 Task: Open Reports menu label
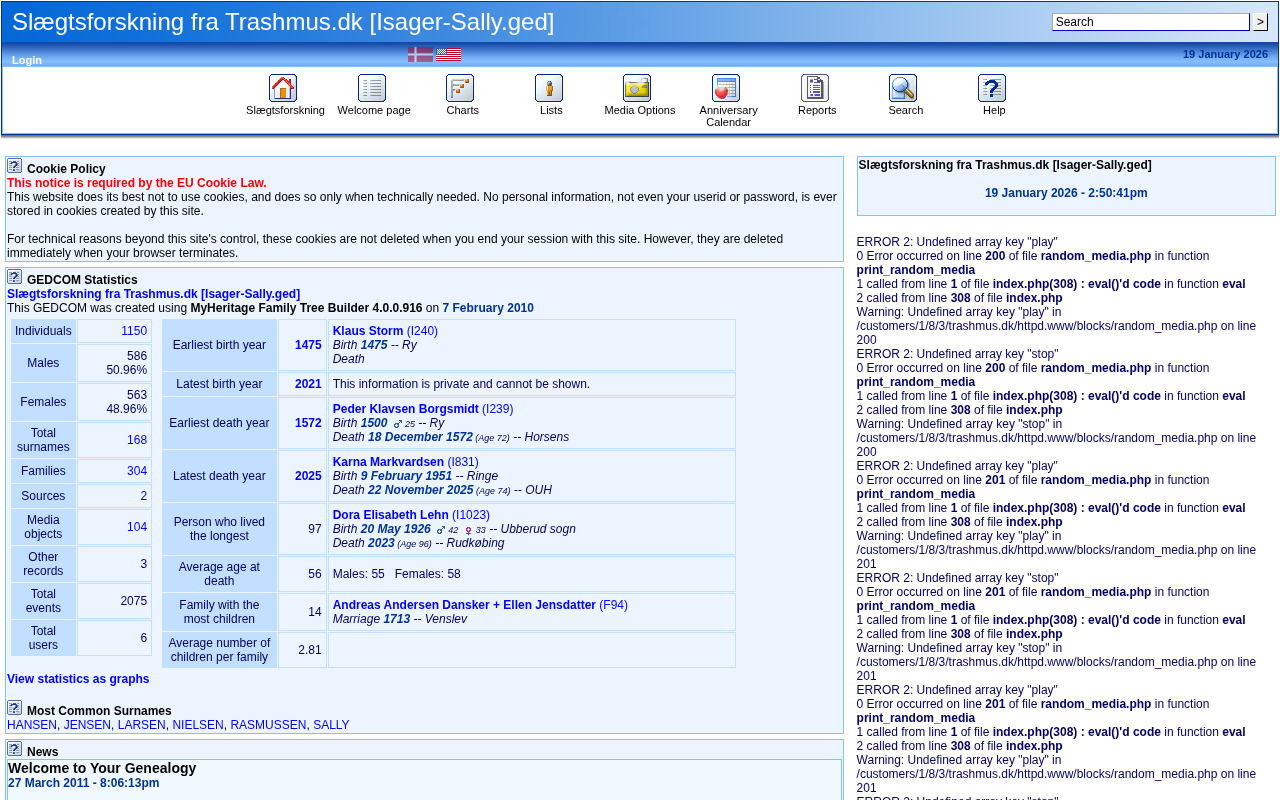point(817,110)
